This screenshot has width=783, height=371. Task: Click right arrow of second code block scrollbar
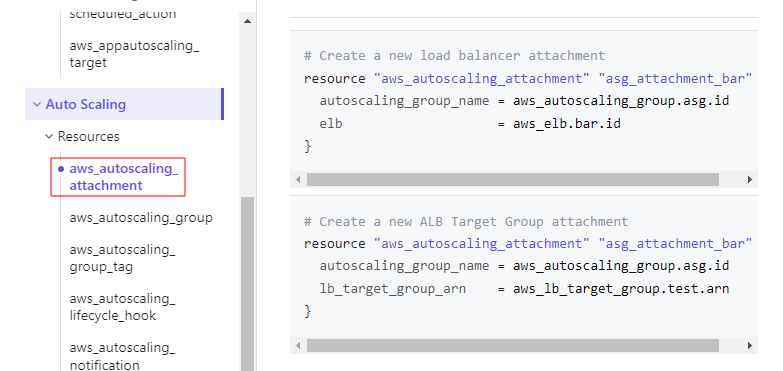pos(750,345)
